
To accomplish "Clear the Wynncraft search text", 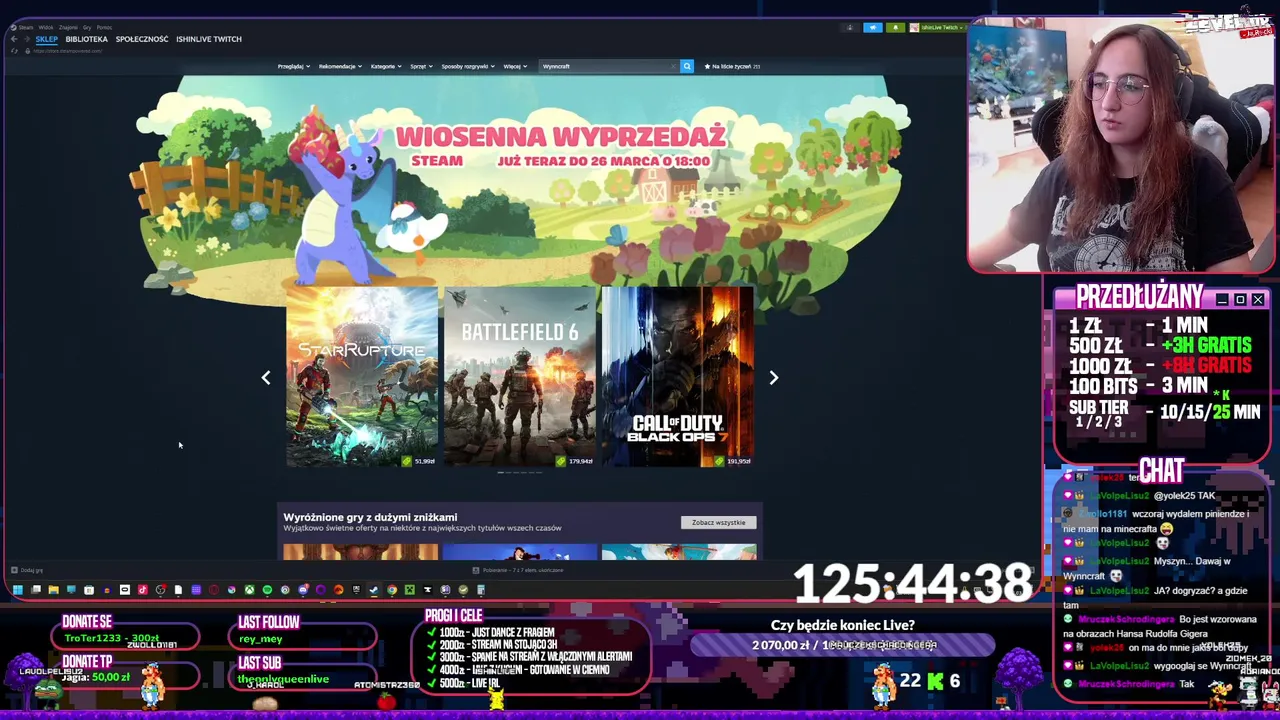I will [673, 66].
